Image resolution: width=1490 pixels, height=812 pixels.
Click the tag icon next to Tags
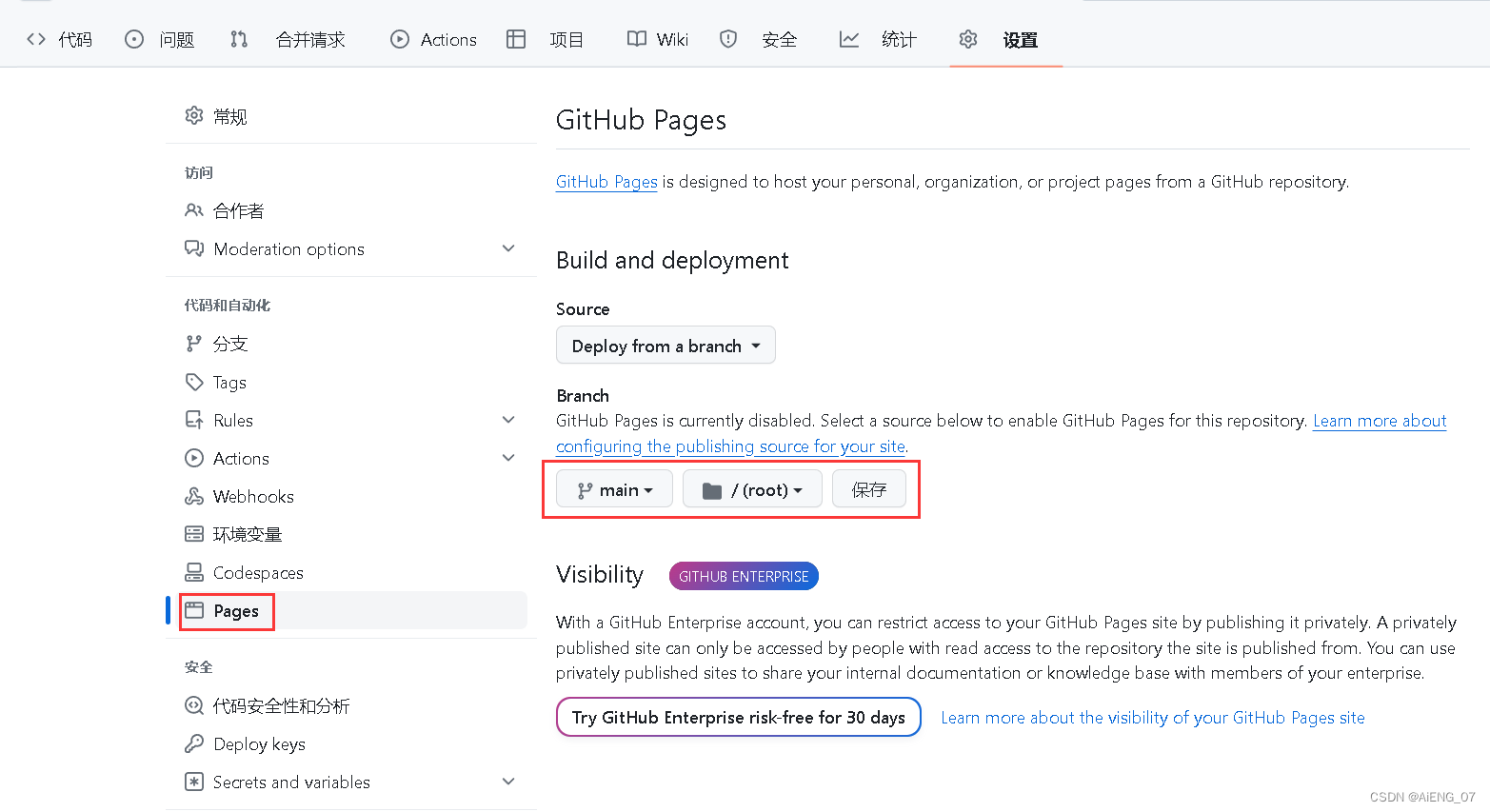pos(194,382)
